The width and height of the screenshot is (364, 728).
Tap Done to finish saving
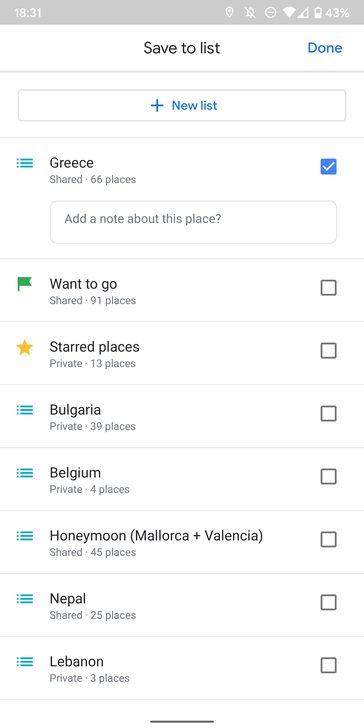click(325, 48)
